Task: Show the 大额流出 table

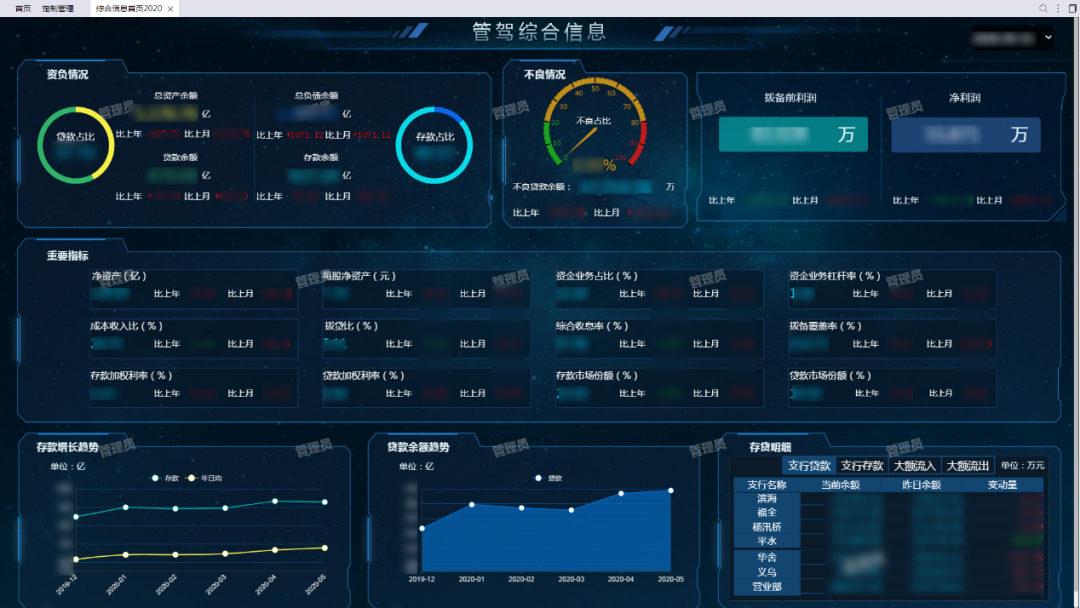Action: (x=967, y=466)
